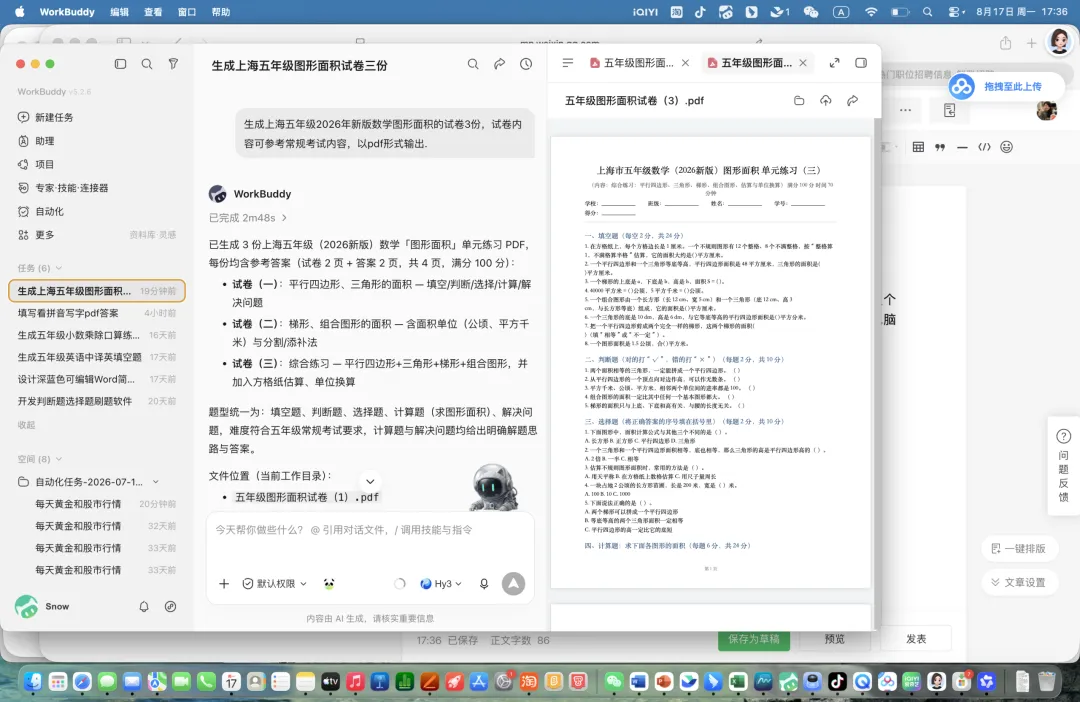Insert emoji icon in background editor toolbar

point(1006,147)
